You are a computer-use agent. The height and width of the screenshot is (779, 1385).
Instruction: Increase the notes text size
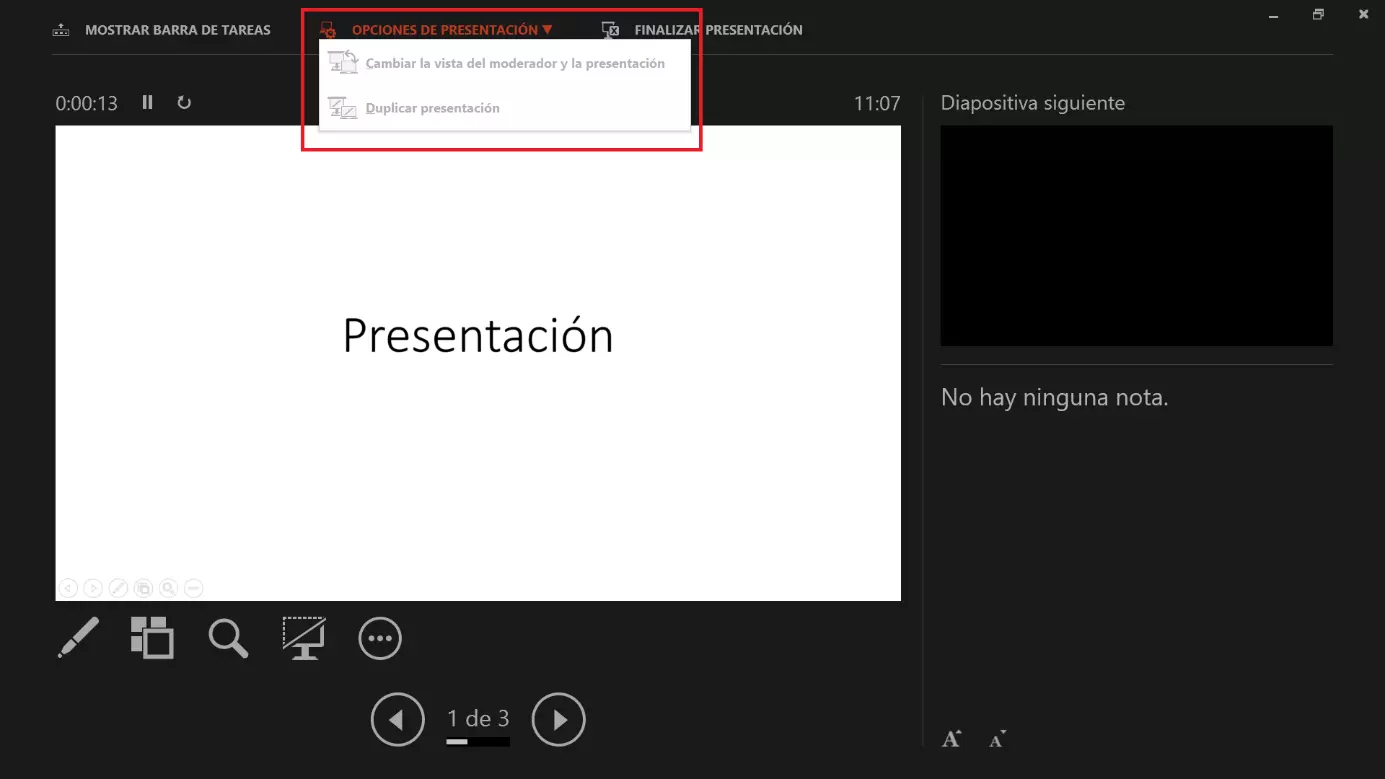951,739
